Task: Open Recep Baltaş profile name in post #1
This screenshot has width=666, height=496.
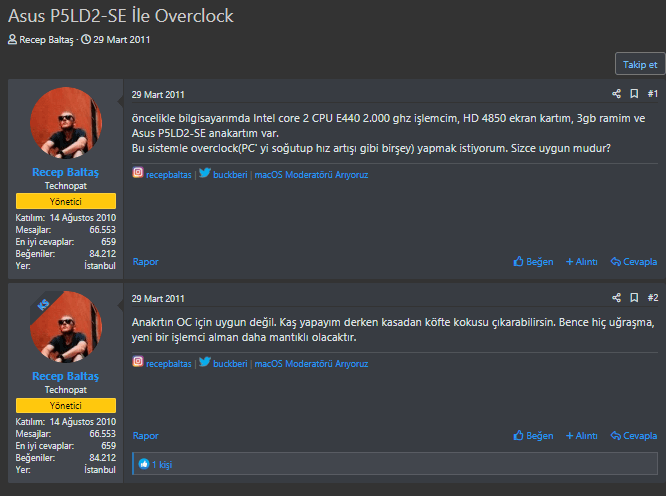Action: tap(65, 172)
